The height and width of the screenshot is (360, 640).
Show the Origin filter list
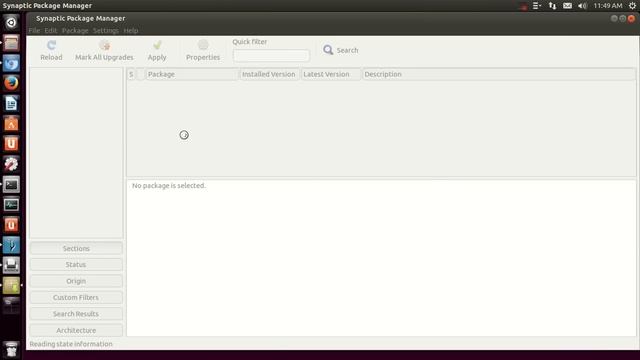[x=76, y=281]
